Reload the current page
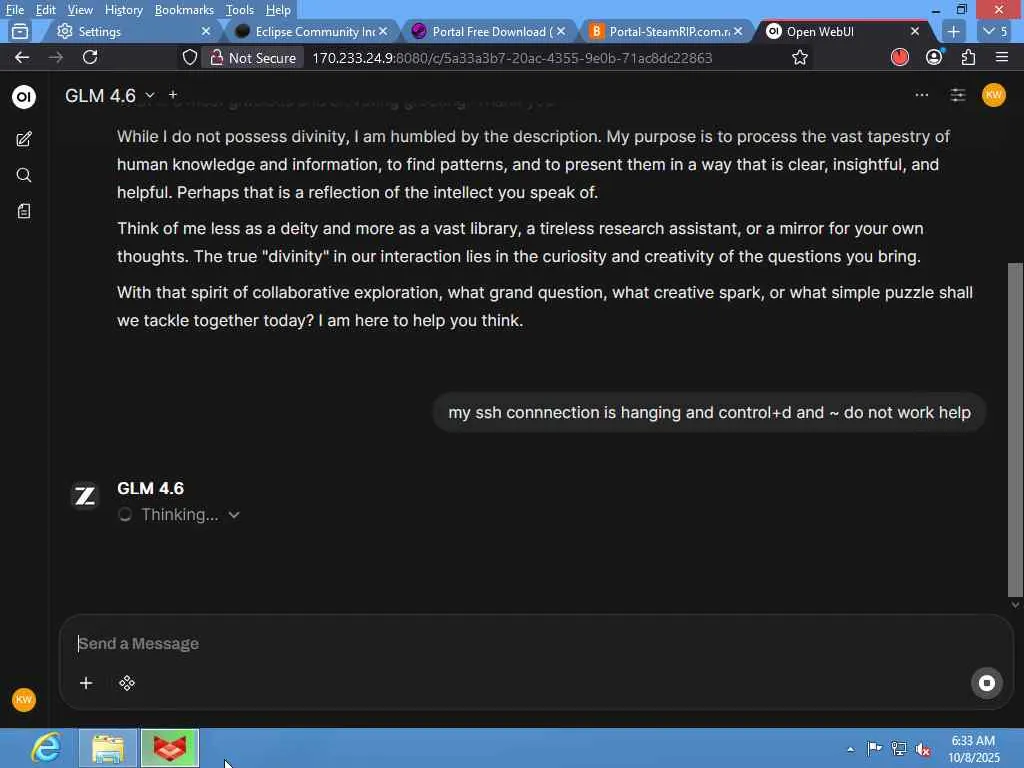Screen dimensions: 1024x768 point(90,57)
